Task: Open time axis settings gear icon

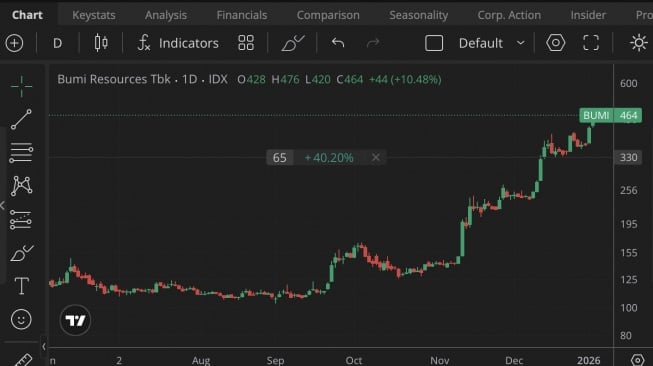Action: [638, 360]
